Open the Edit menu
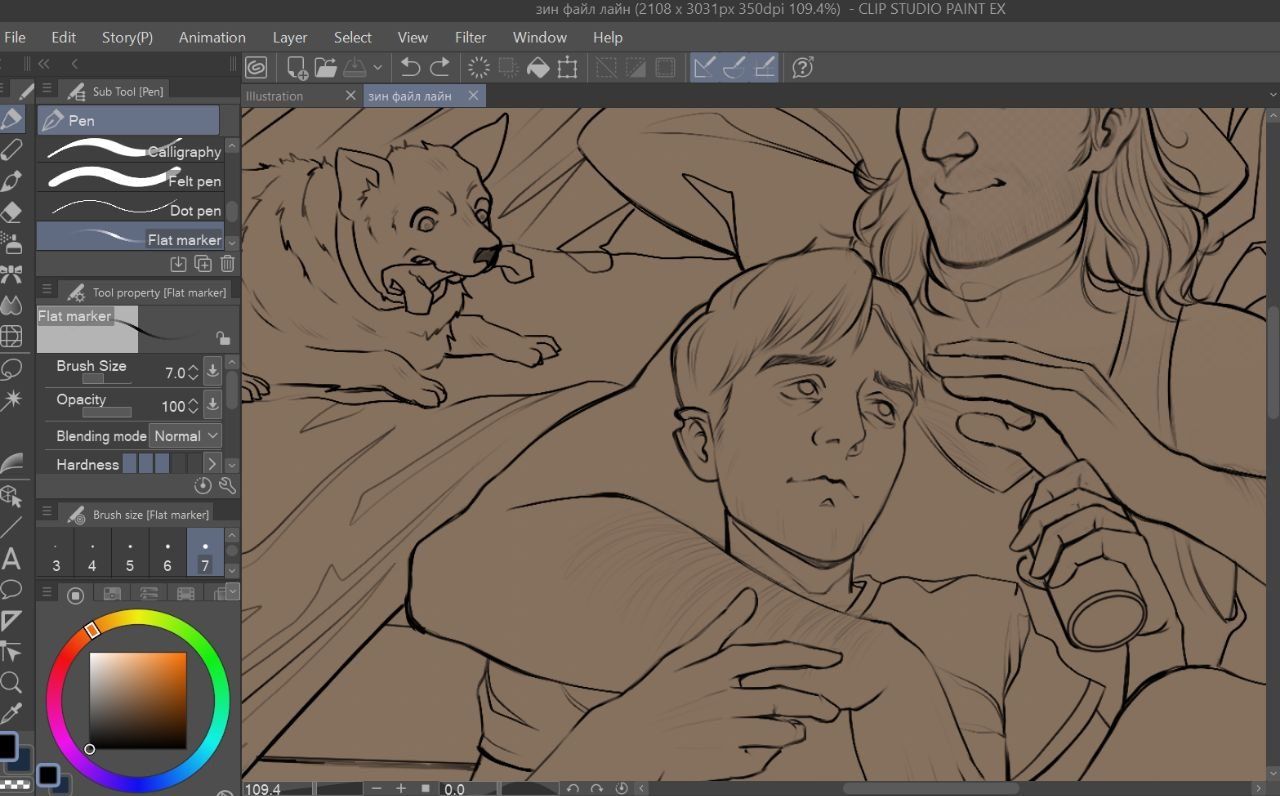Image resolution: width=1280 pixels, height=796 pixels. 64,37
